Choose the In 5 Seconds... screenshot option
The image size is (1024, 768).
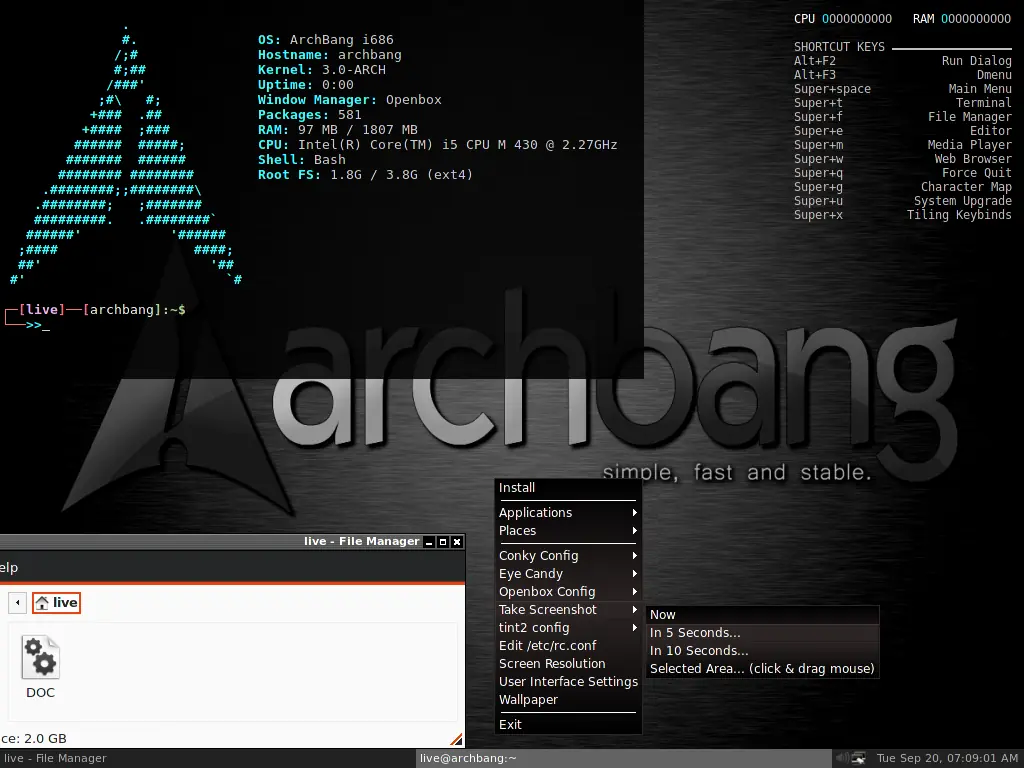coord(762,633)
